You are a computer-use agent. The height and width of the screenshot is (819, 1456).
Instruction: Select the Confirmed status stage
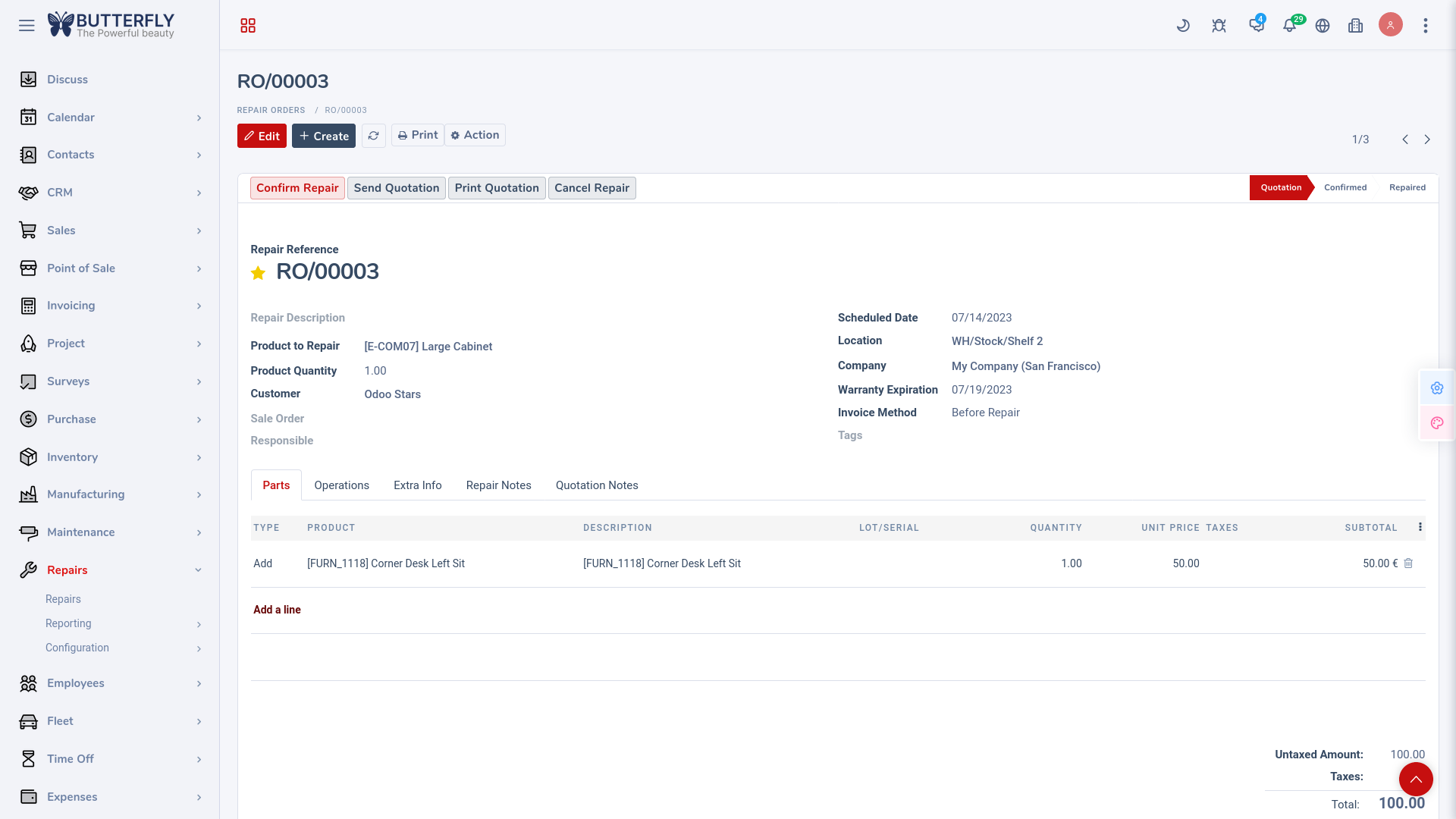pos(1345,187)
